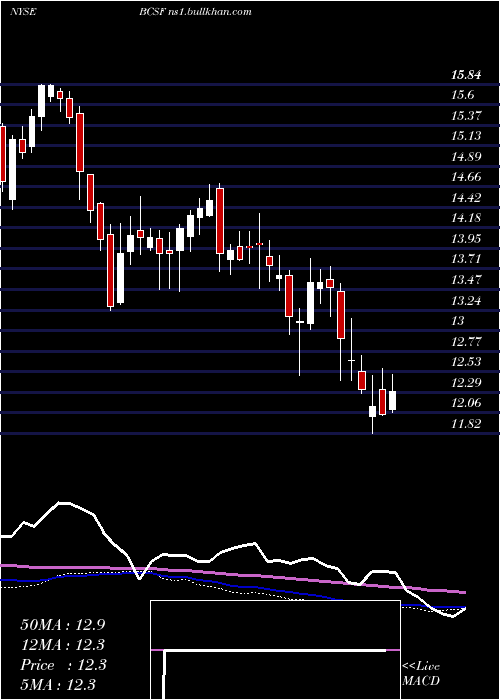Viewport: 500px width, 700px height.
Task: Click the 12.29 price axis label
Action: click(466, 383)
